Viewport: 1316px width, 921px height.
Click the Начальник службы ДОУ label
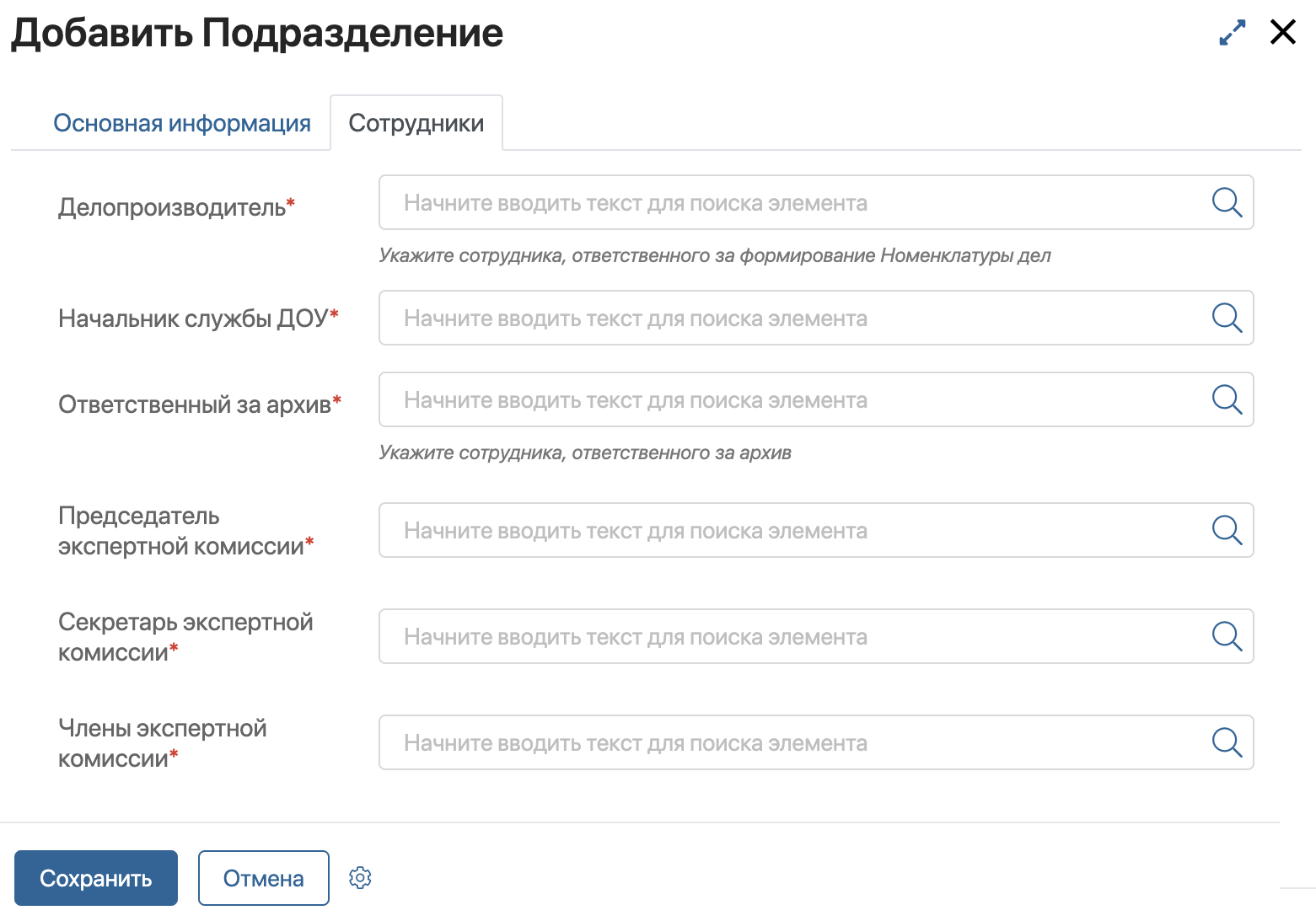pos(199,318)
